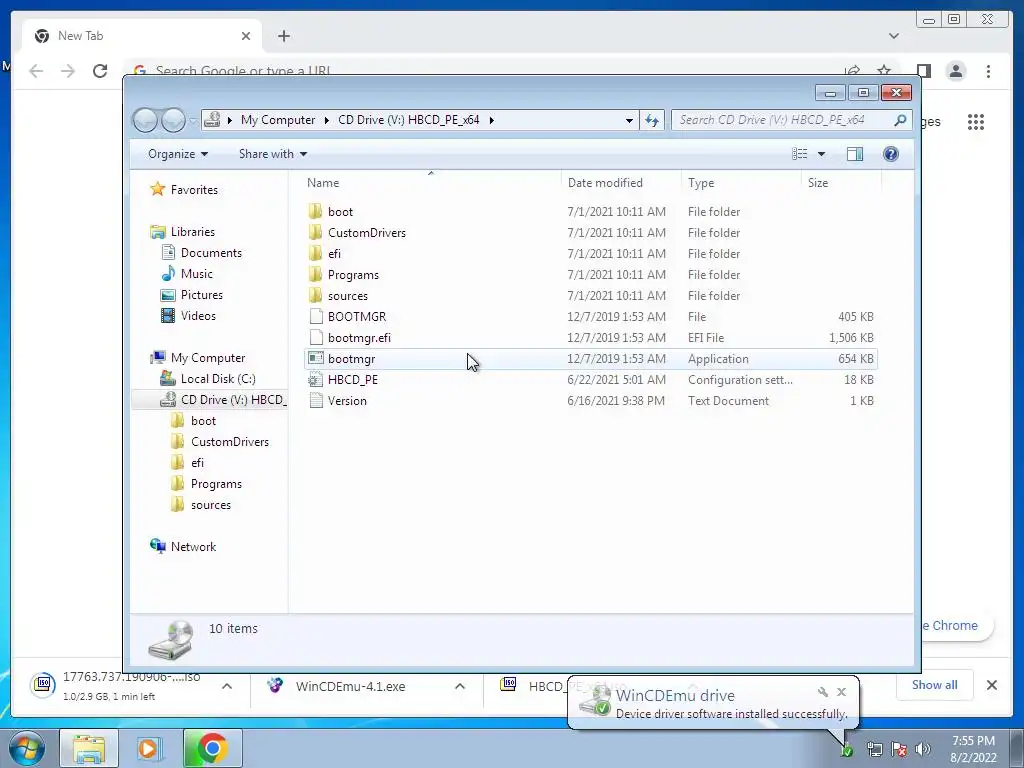Screen dimensions: 1024x768
Task: Select the Version text document
Action: click(347, 401)
